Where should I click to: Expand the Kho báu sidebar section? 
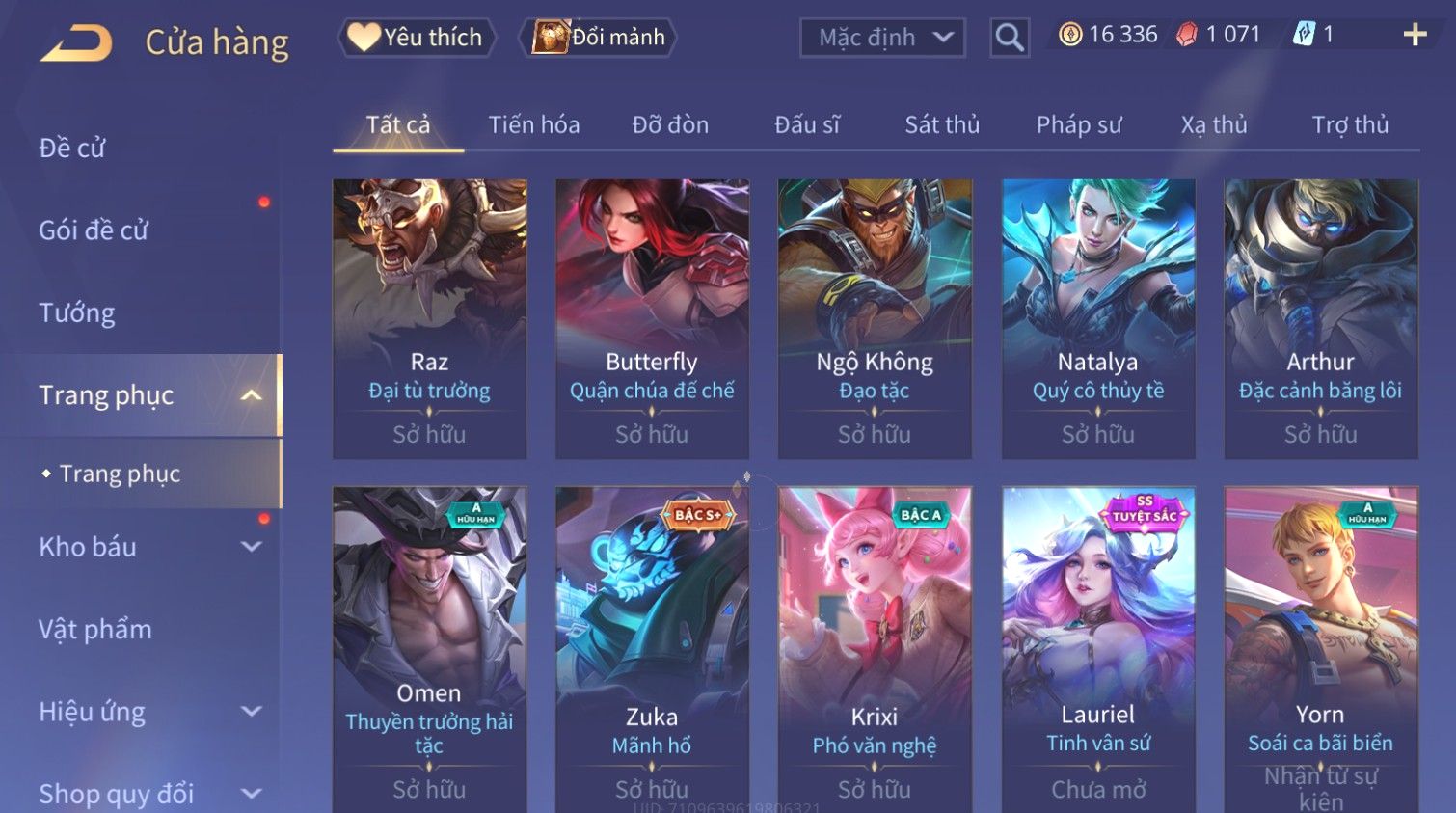point(251,547)
